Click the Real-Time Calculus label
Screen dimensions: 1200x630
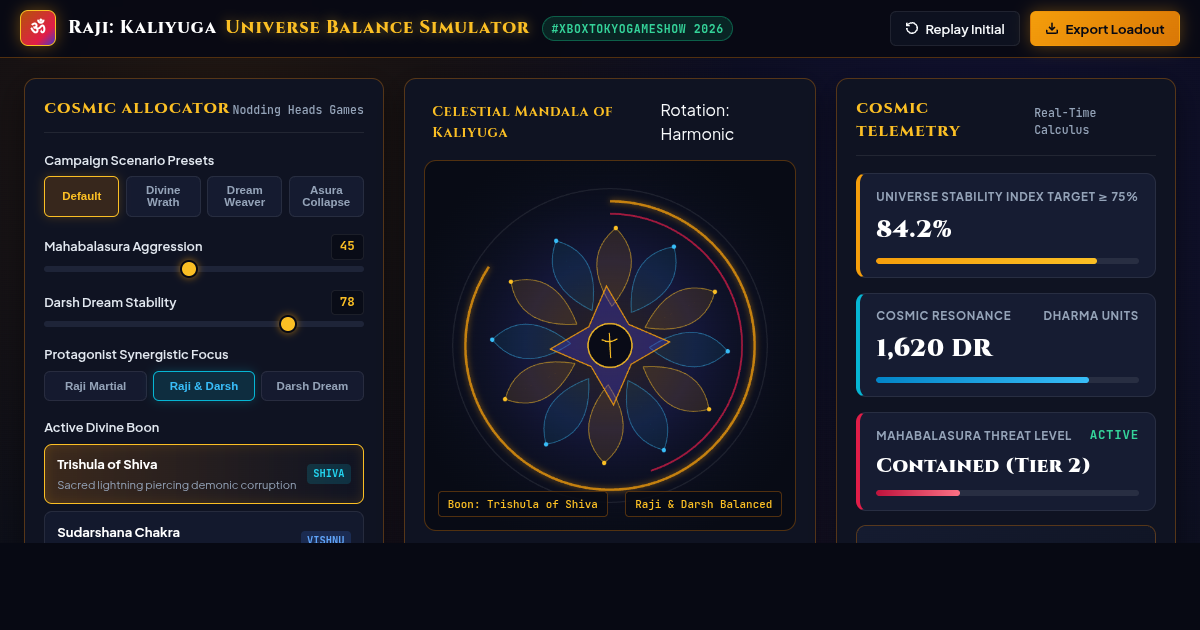[x=1065, y=121]
